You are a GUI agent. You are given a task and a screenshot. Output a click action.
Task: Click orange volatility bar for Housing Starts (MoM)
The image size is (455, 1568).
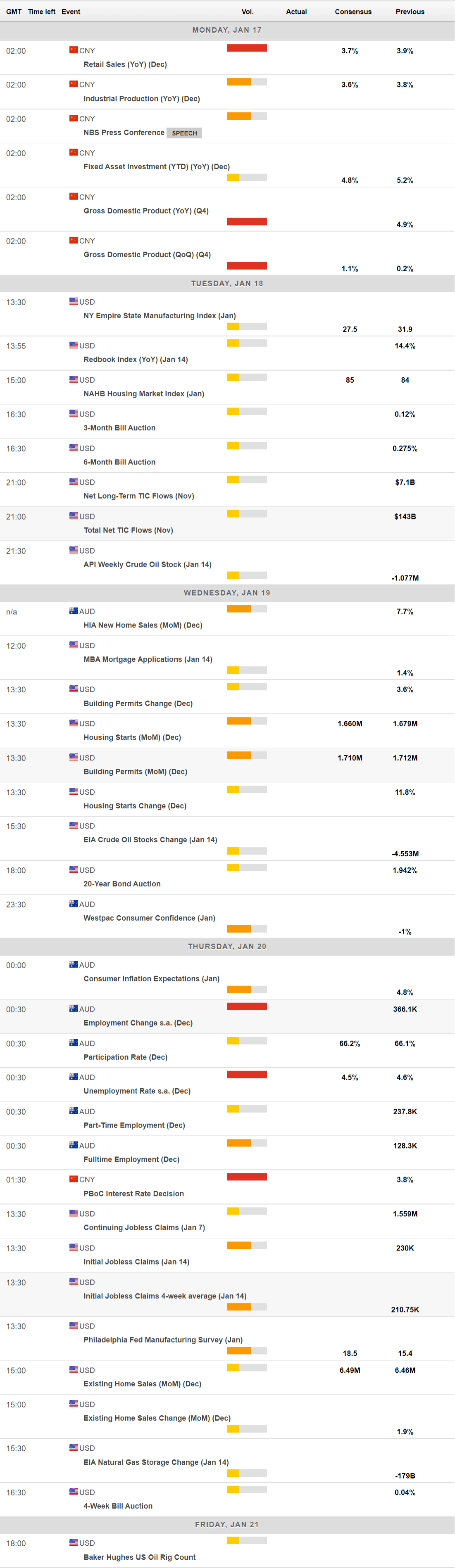pyautogui.click(x=239, y=721)
